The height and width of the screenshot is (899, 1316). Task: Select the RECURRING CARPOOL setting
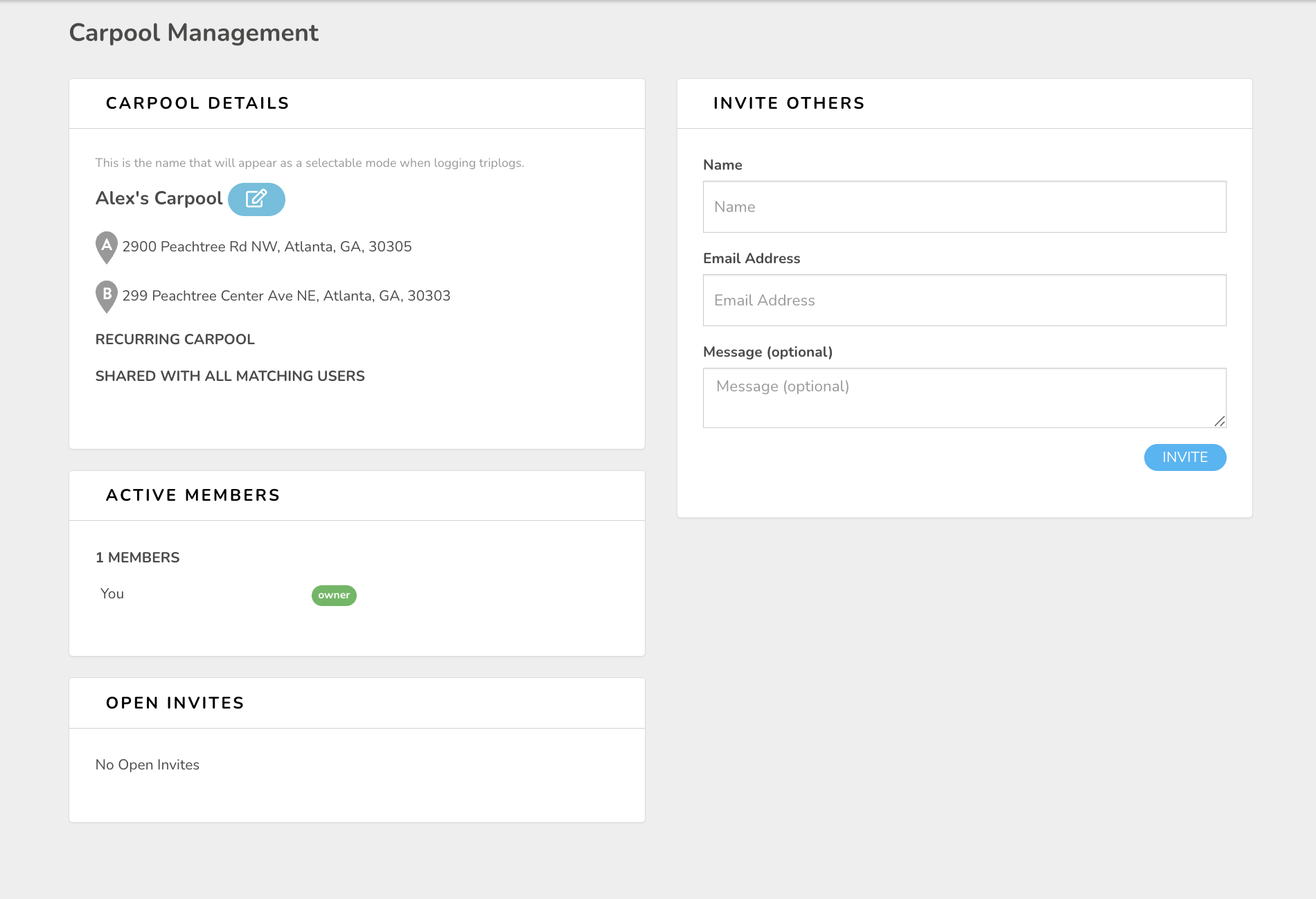[175, 339]
